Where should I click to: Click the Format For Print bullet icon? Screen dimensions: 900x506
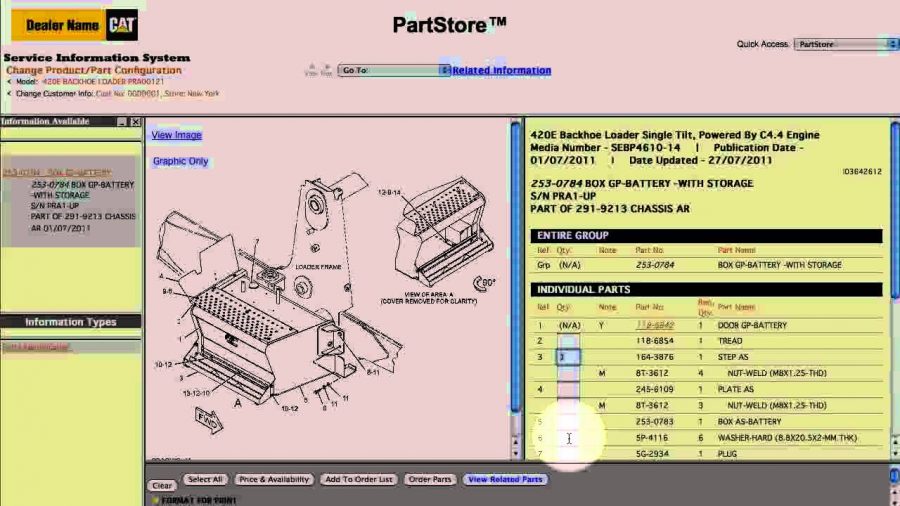click(x=155, y=500)
